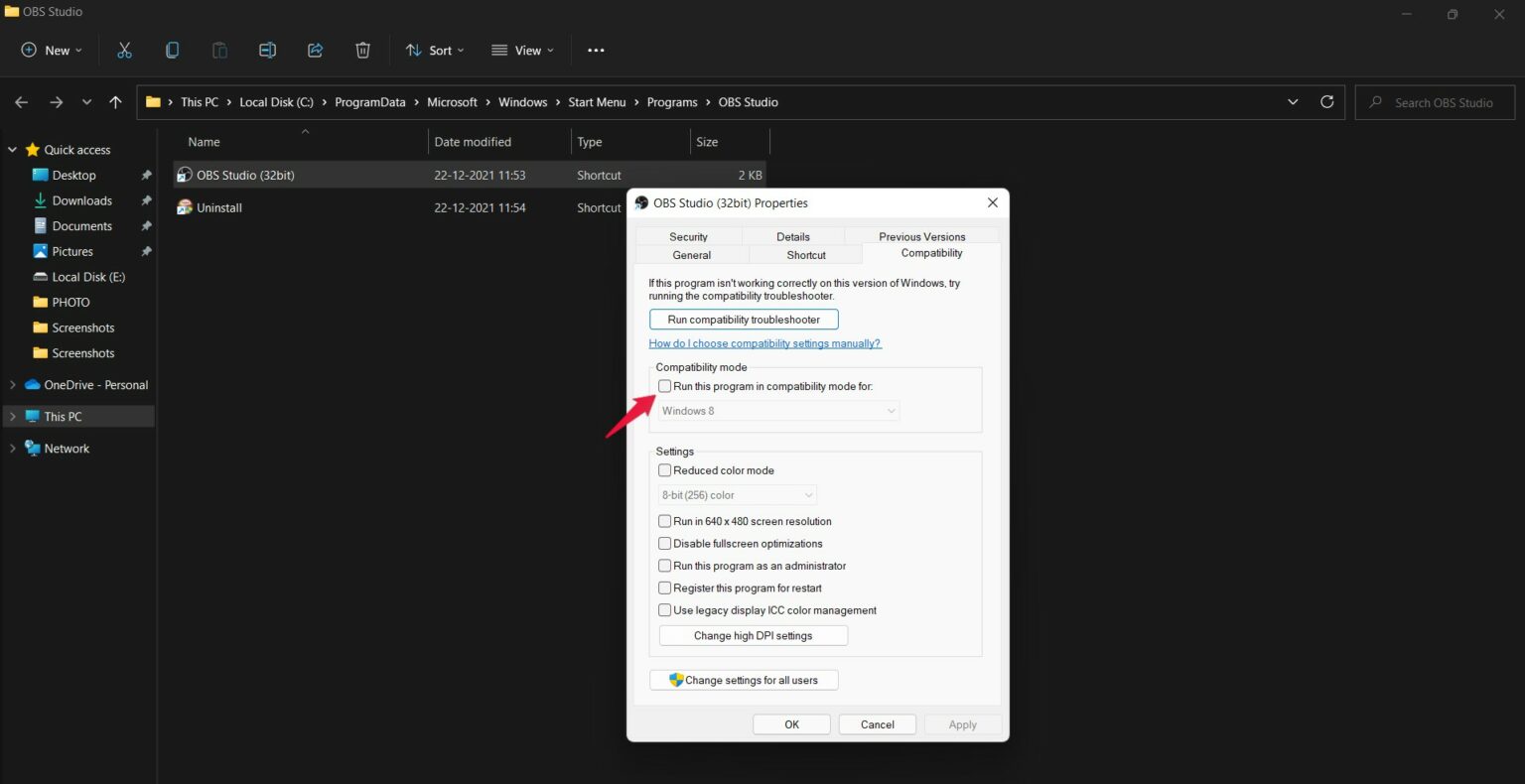This screenshot has width=1525, height=784.
Task: Click the Paste icon in the toolbar
Action: click(x=219, y=50)
